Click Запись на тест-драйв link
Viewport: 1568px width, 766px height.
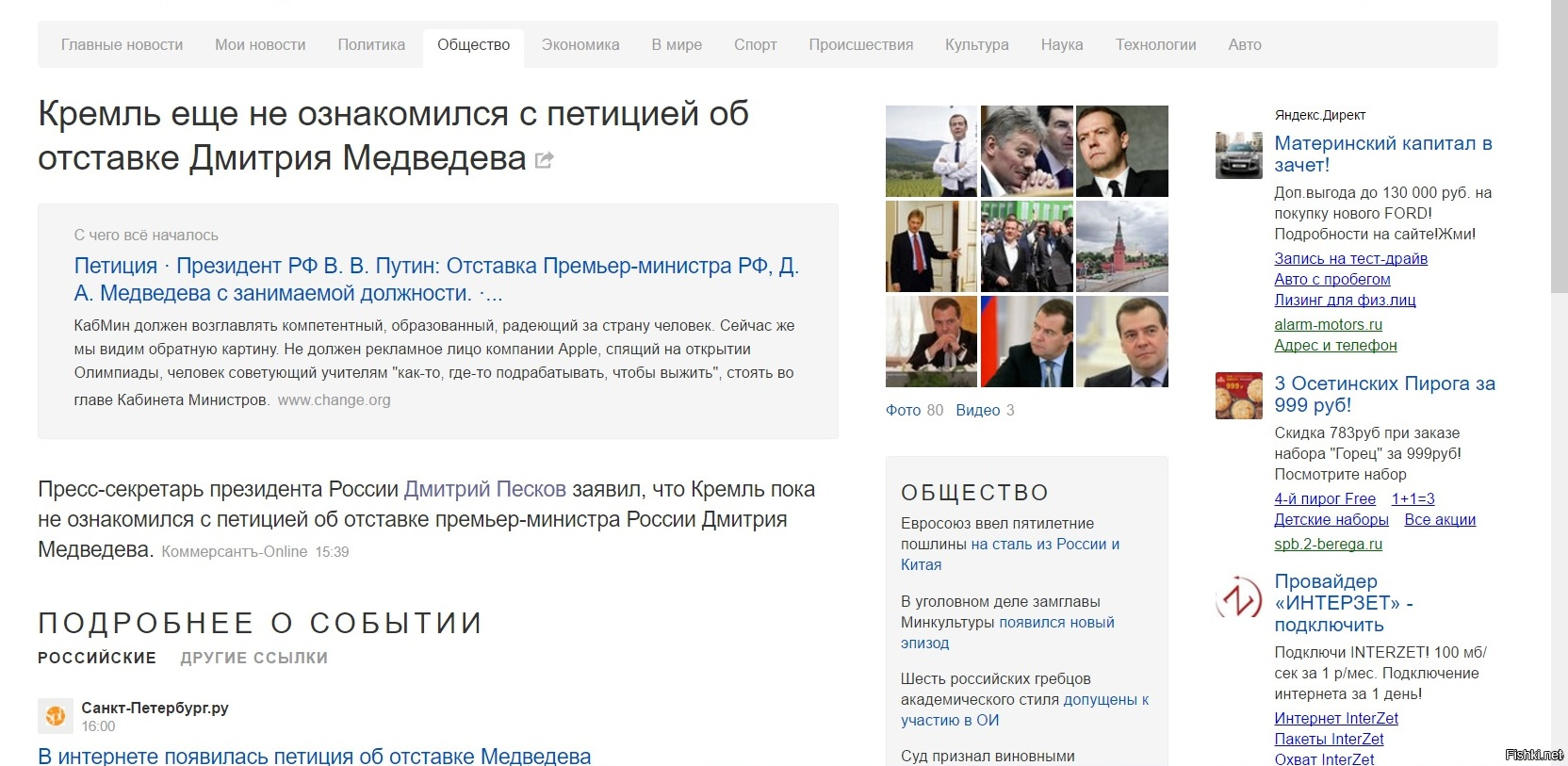tap(1350, 258)
